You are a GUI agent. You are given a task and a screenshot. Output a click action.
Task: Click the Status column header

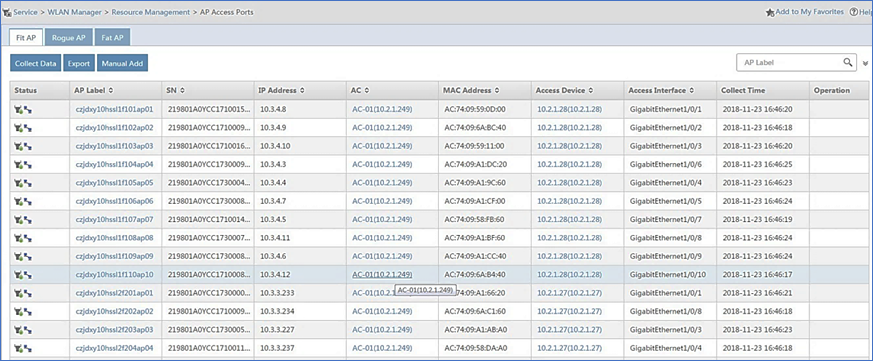(26, 90)
